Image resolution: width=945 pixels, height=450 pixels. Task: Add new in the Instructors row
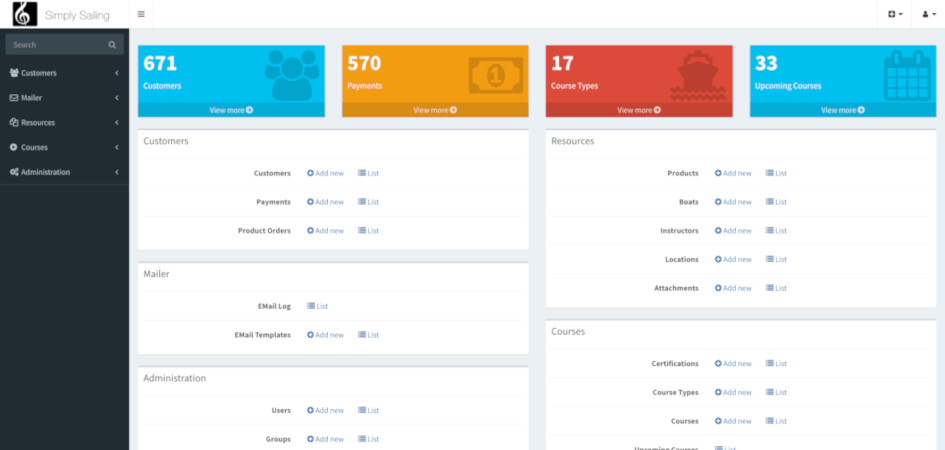click(x=733, y=231)
